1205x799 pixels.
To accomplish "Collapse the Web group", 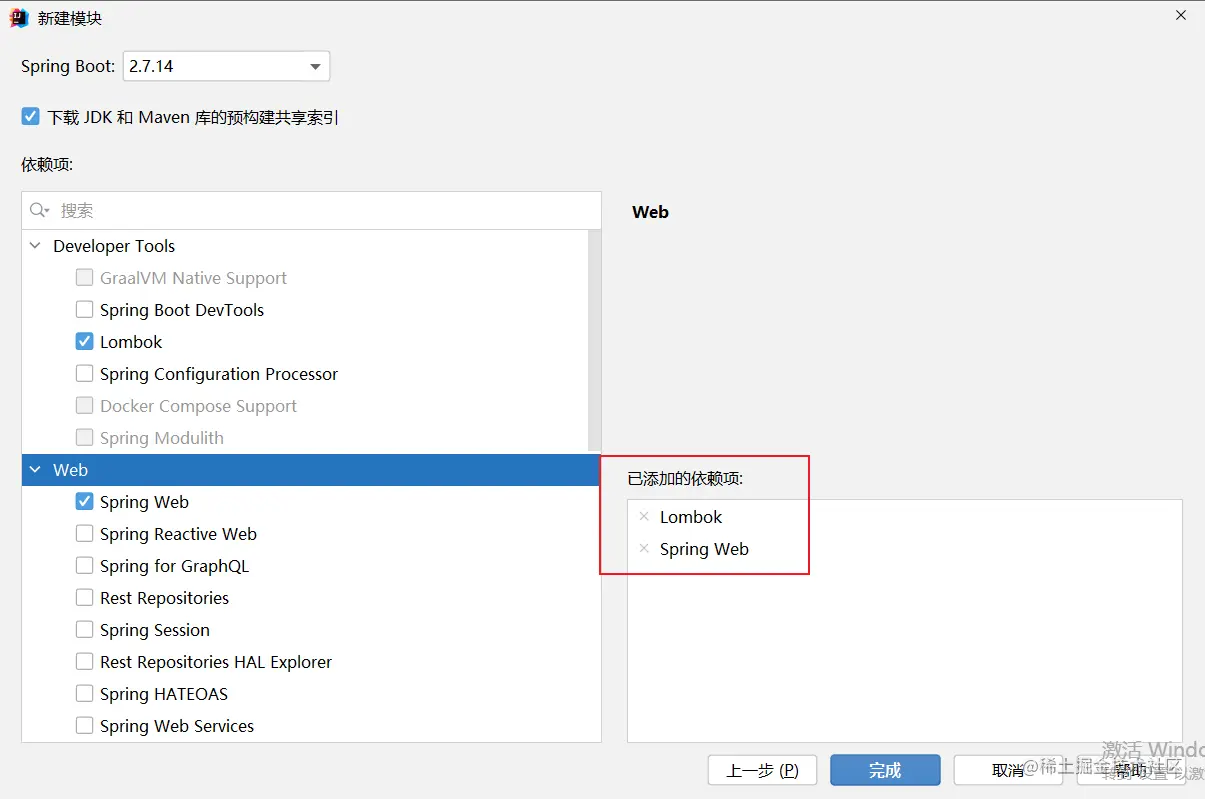I will point(36,470).
